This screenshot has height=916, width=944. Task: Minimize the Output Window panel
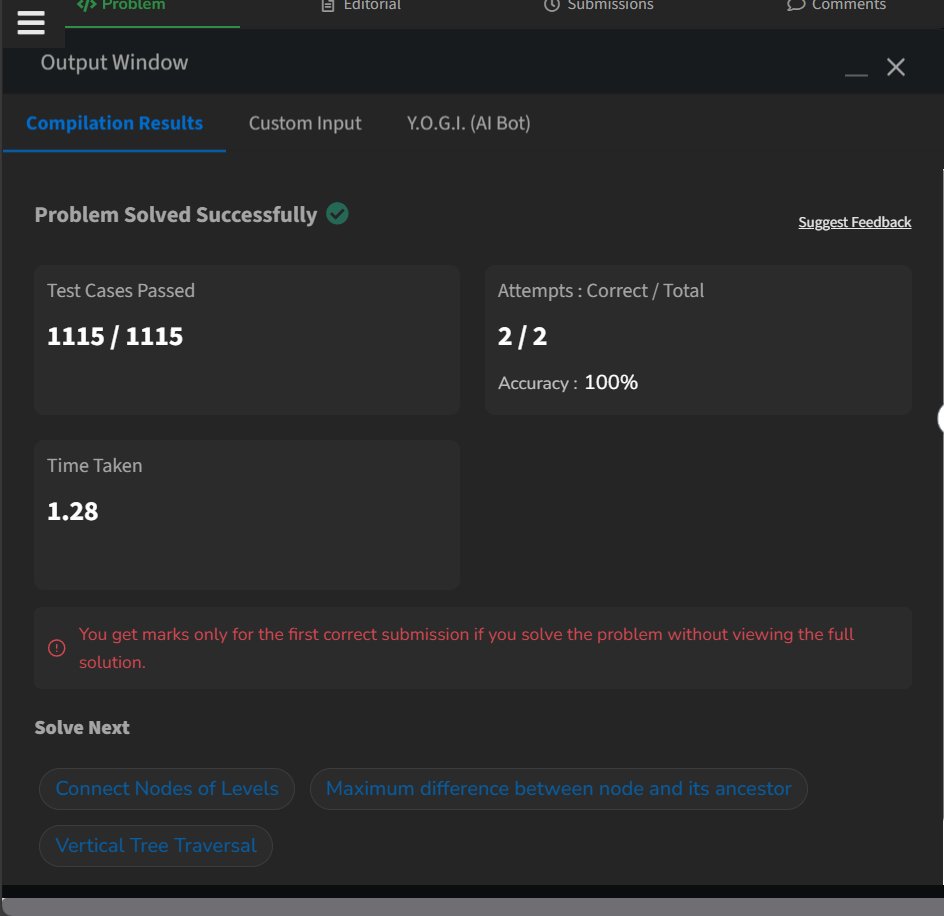tap(856, 75)
